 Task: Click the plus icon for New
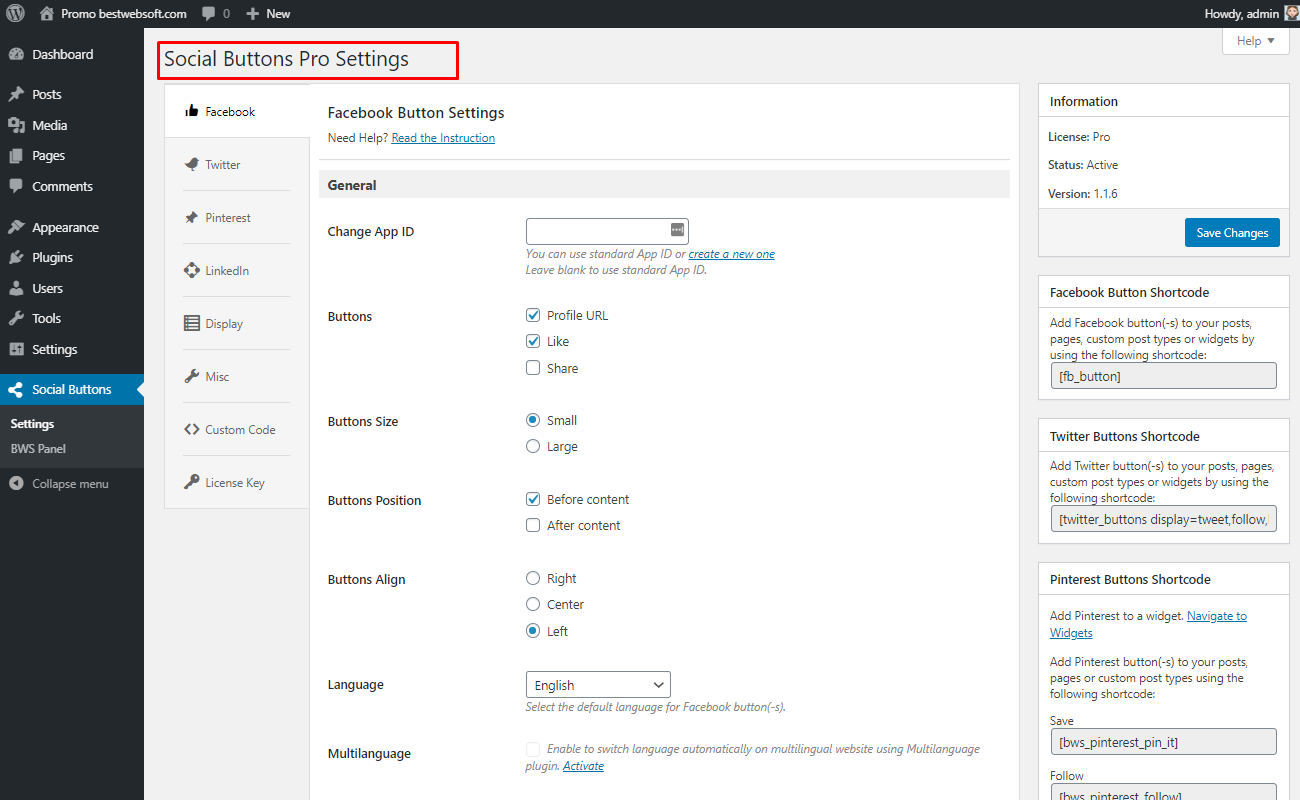coord(252,14)
